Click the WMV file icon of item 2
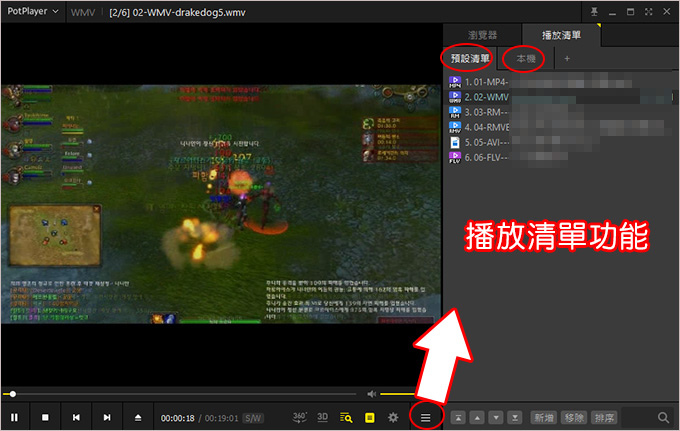The image size is (680, 431). (x=454, y=97)
